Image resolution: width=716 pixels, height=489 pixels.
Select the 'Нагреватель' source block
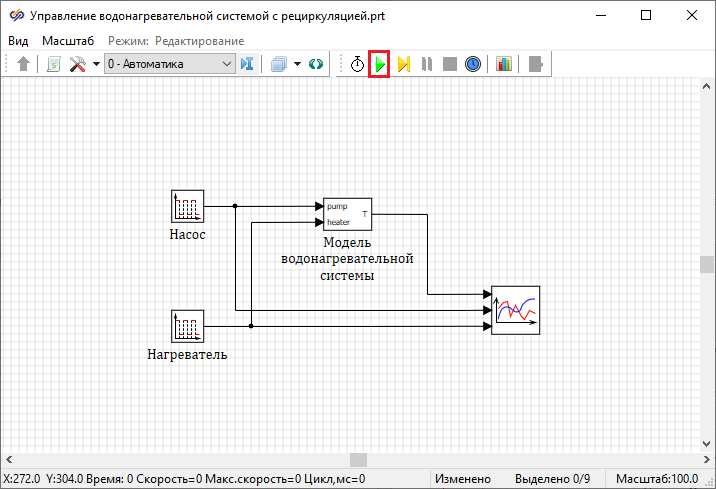188,326
